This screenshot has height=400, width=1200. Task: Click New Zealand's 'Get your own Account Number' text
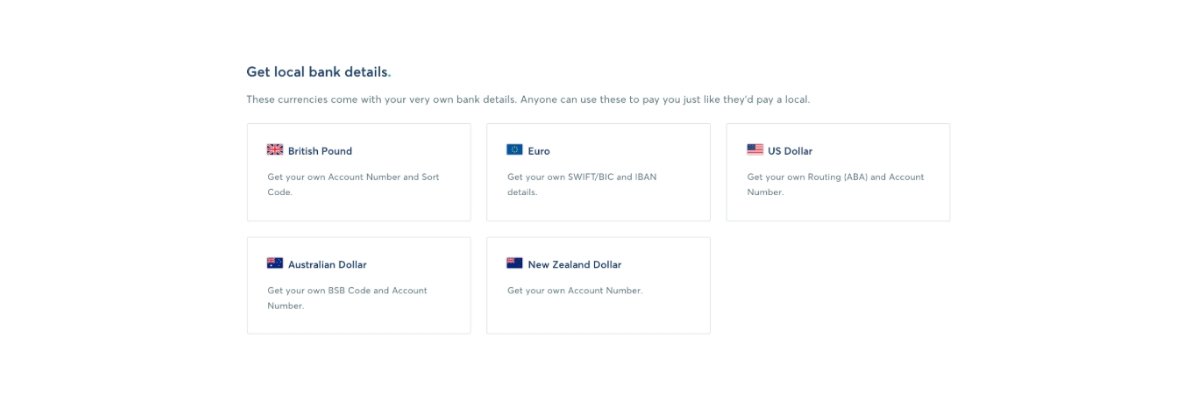[575, 291]
